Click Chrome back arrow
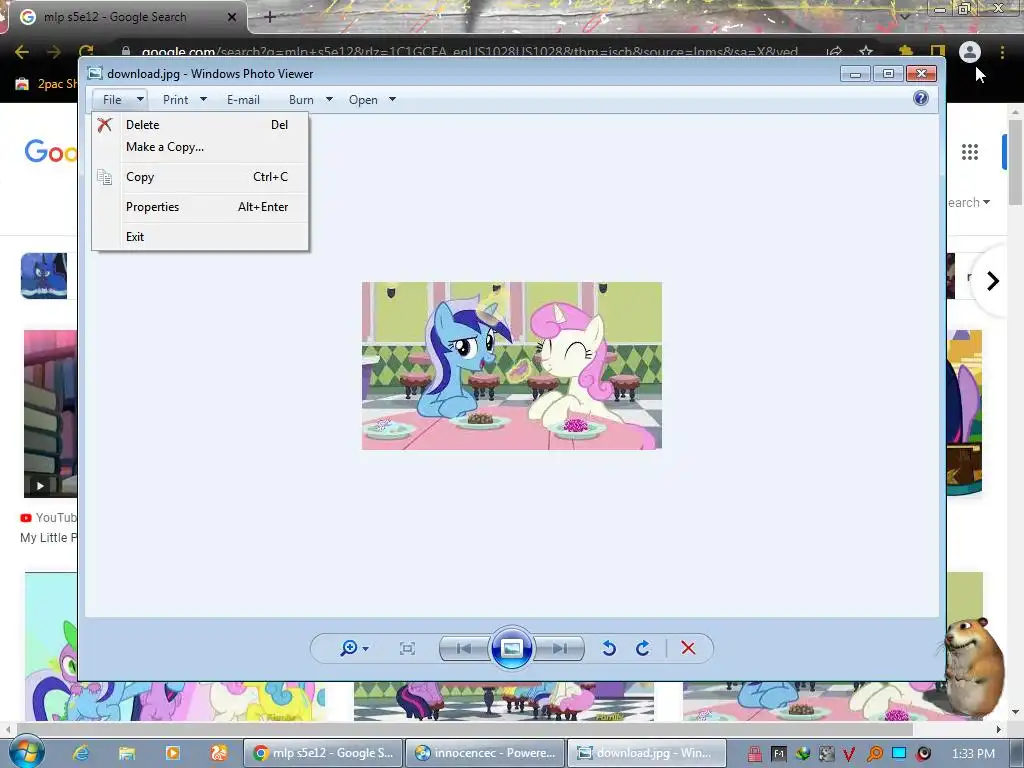 [x=22, y=52]
